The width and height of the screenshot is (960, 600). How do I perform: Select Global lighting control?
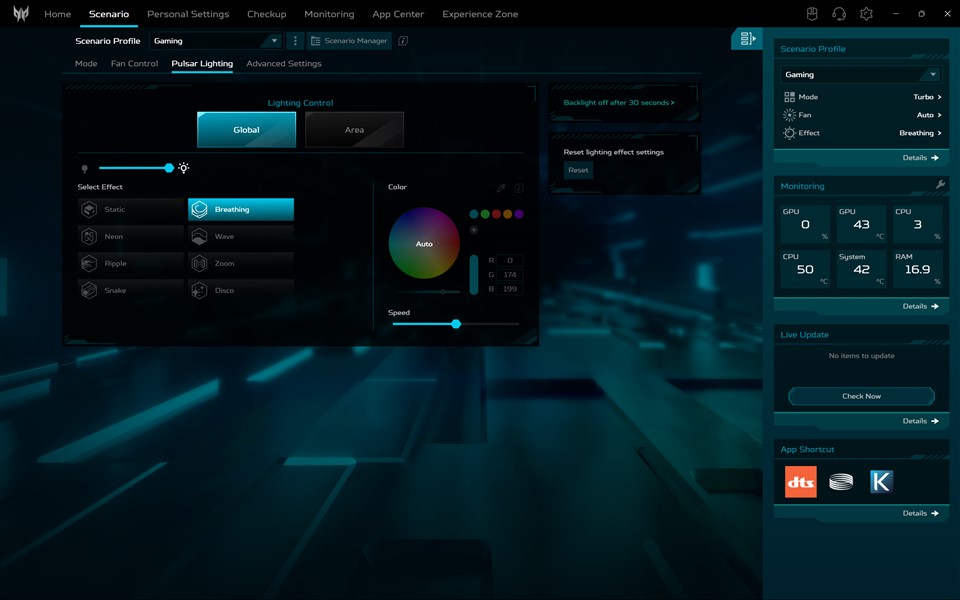246,130
